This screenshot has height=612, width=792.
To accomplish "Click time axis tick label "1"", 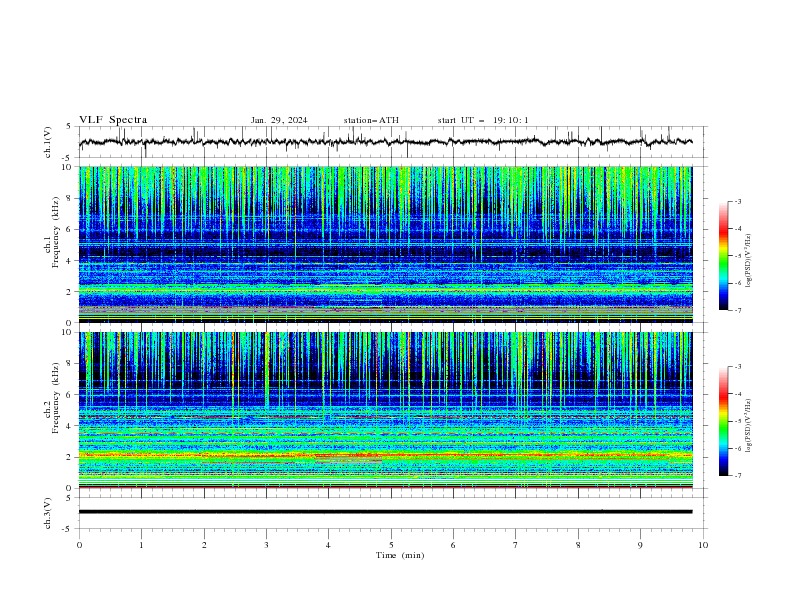I will click(x=141, y=545).
